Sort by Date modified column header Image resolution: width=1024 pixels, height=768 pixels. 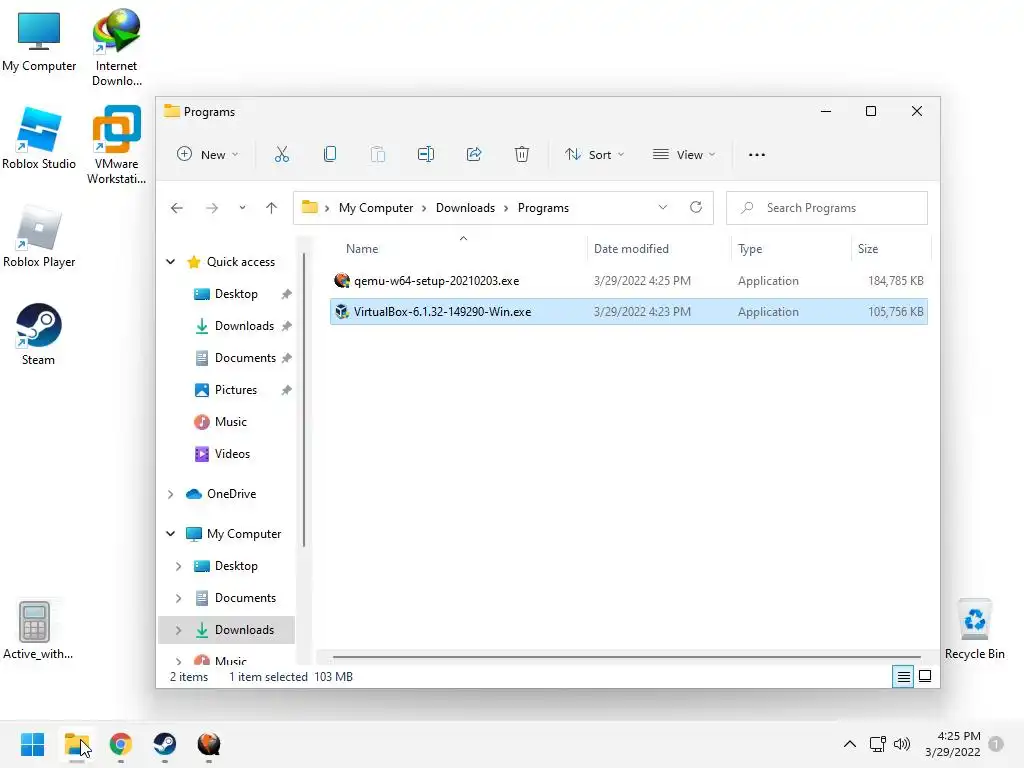coord(658,249)
